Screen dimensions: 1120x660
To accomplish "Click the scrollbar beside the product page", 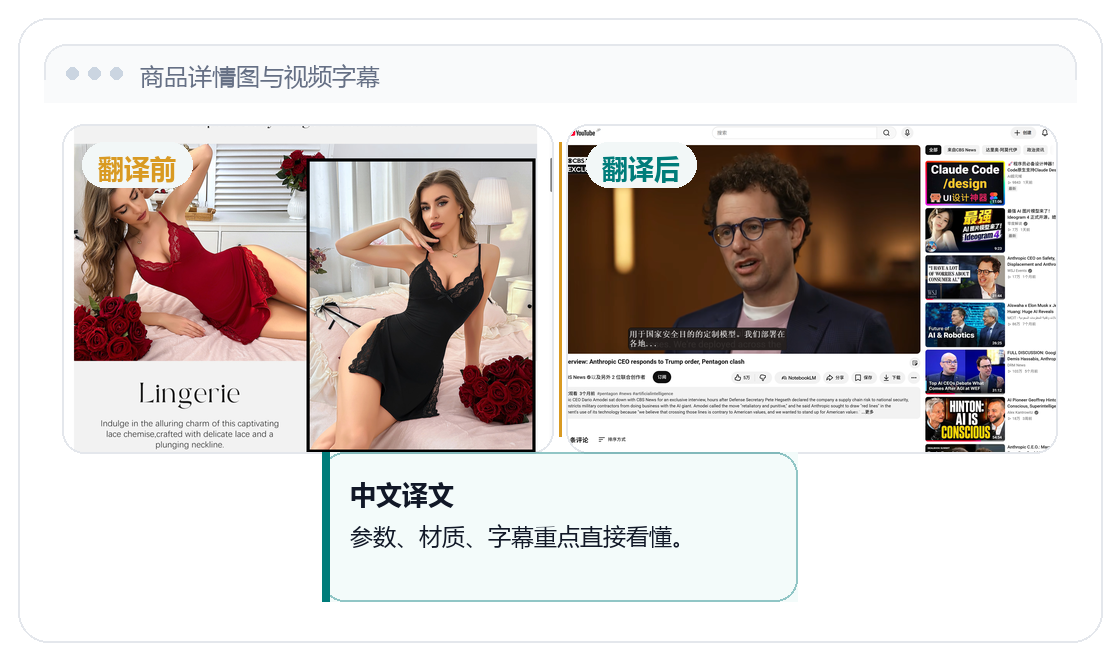I will click(x=551, y=175).
